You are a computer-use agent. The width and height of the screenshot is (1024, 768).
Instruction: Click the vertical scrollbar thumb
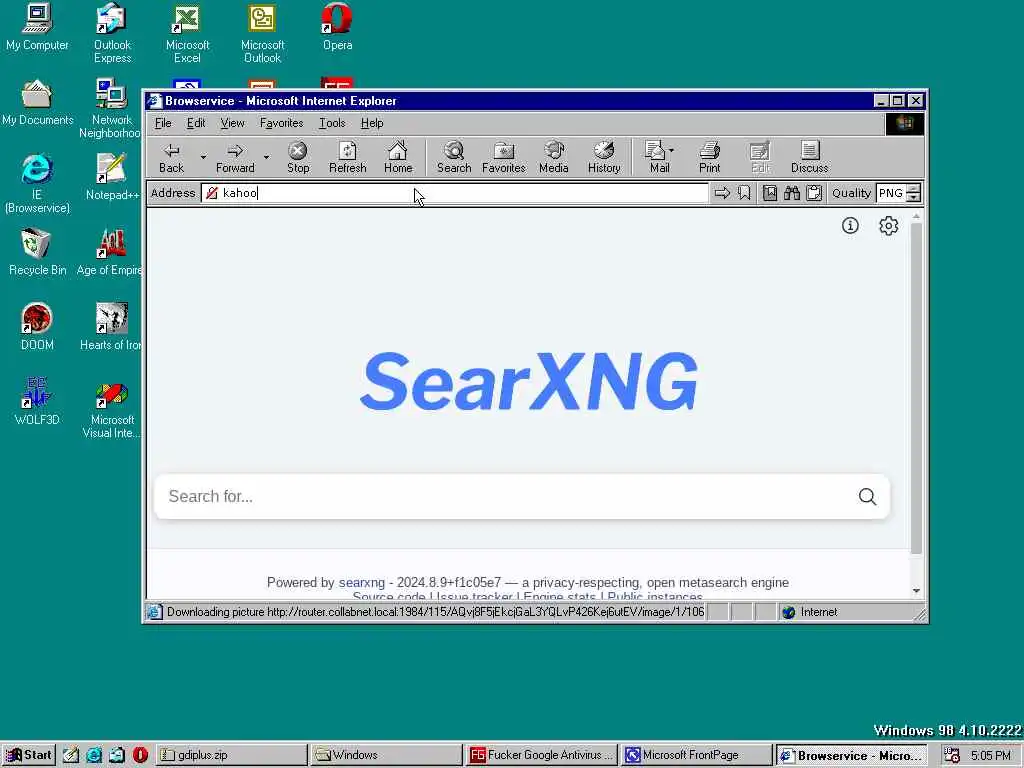pos(916,388)
